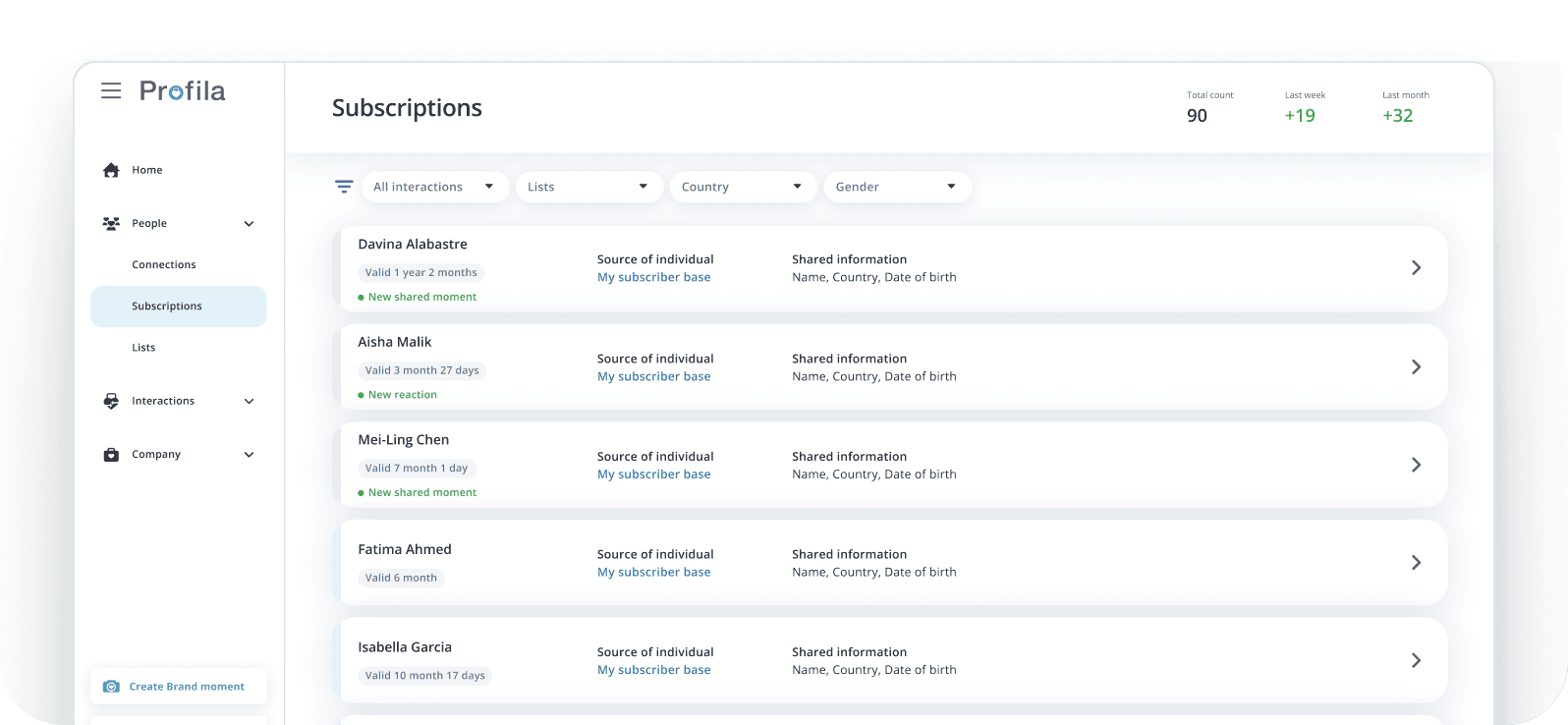The image size is (1568, 725).
Task: Click the Company briefcase icon
Action: click(x=111, y=454)
